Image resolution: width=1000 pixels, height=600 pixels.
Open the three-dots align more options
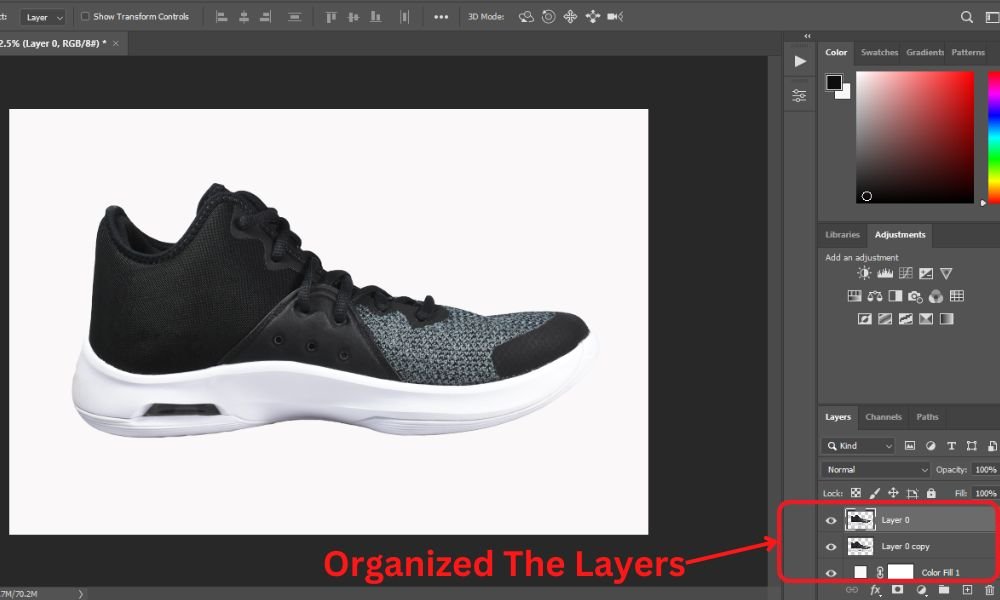441,17
